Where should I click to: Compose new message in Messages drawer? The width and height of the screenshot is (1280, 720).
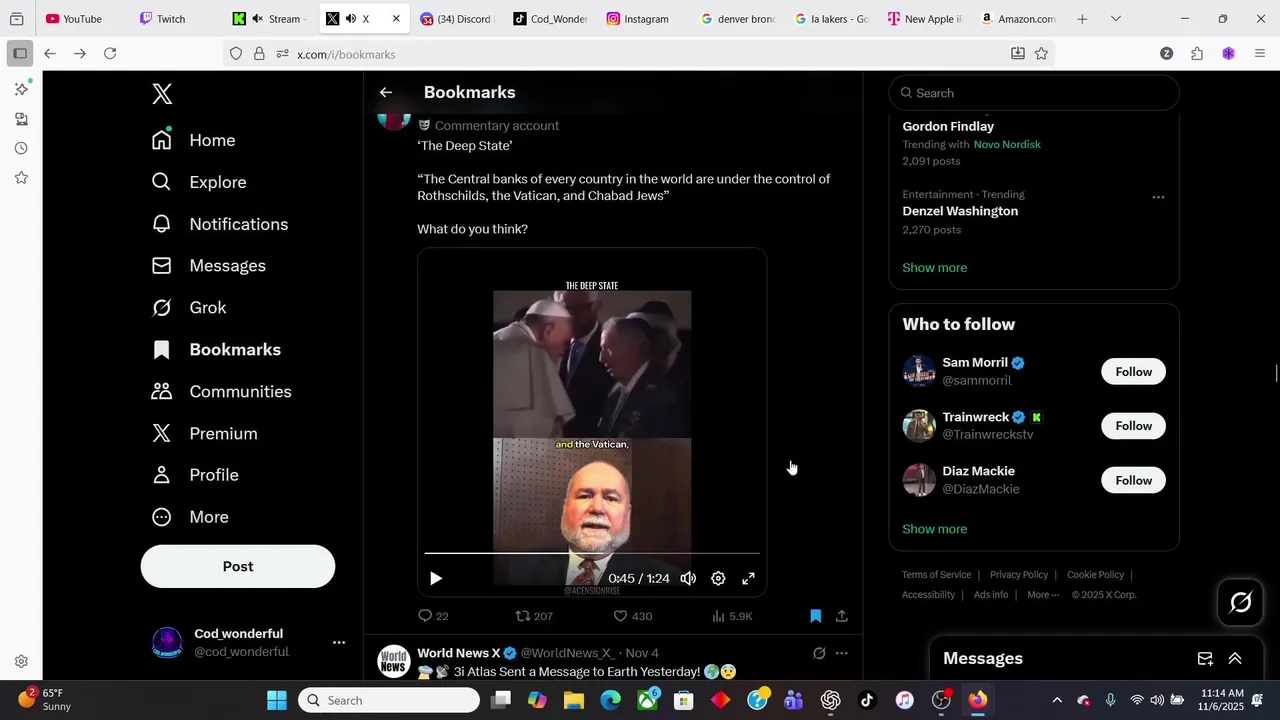(1205, 658)
